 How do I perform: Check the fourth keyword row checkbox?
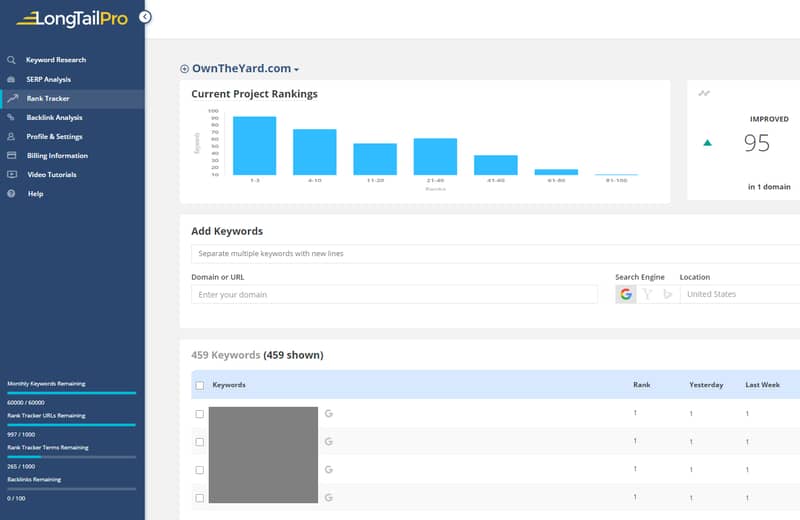(199, 498)
